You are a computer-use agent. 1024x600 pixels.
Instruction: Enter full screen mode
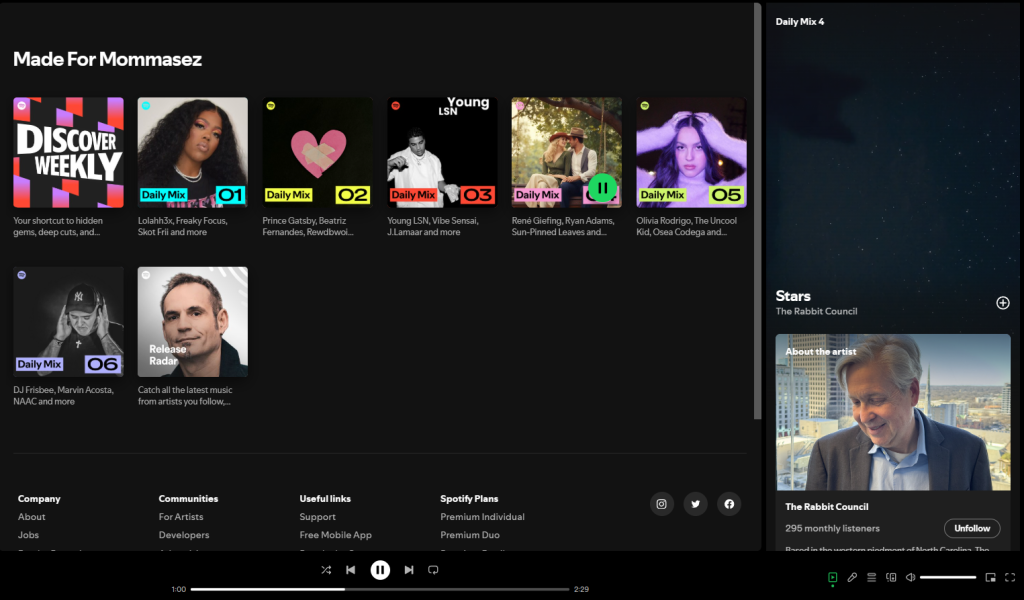click(x=1010, y=577)
